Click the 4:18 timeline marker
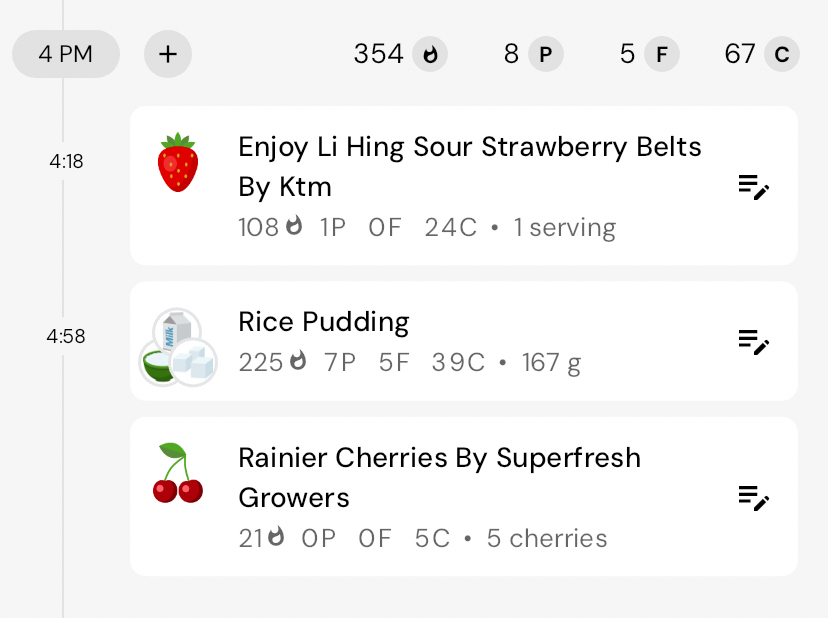Viewport: 828px width, 618px height. [66, 160]
